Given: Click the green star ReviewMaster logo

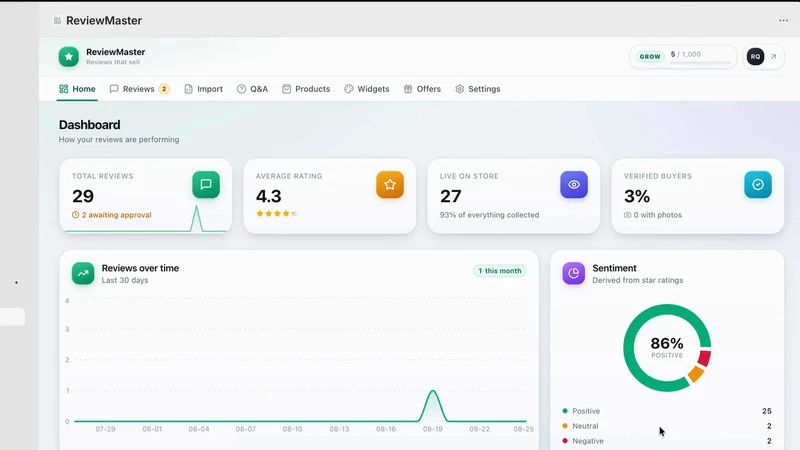Looking at the screenshot, I should pyautogui.click(x=69, y=57).
